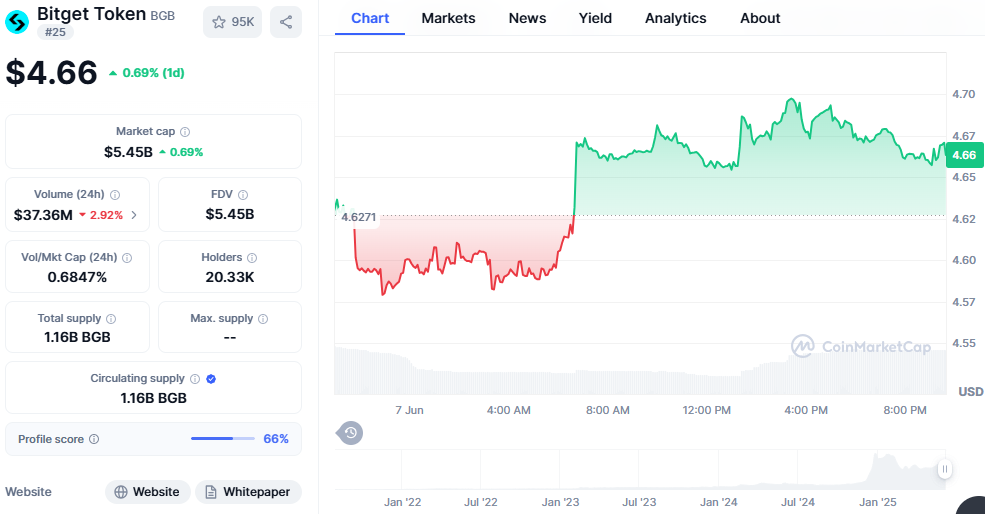The height and width of the screenshot is (514, 985).
Task: Click the chart history clock icon
Action: pos(351,433)
